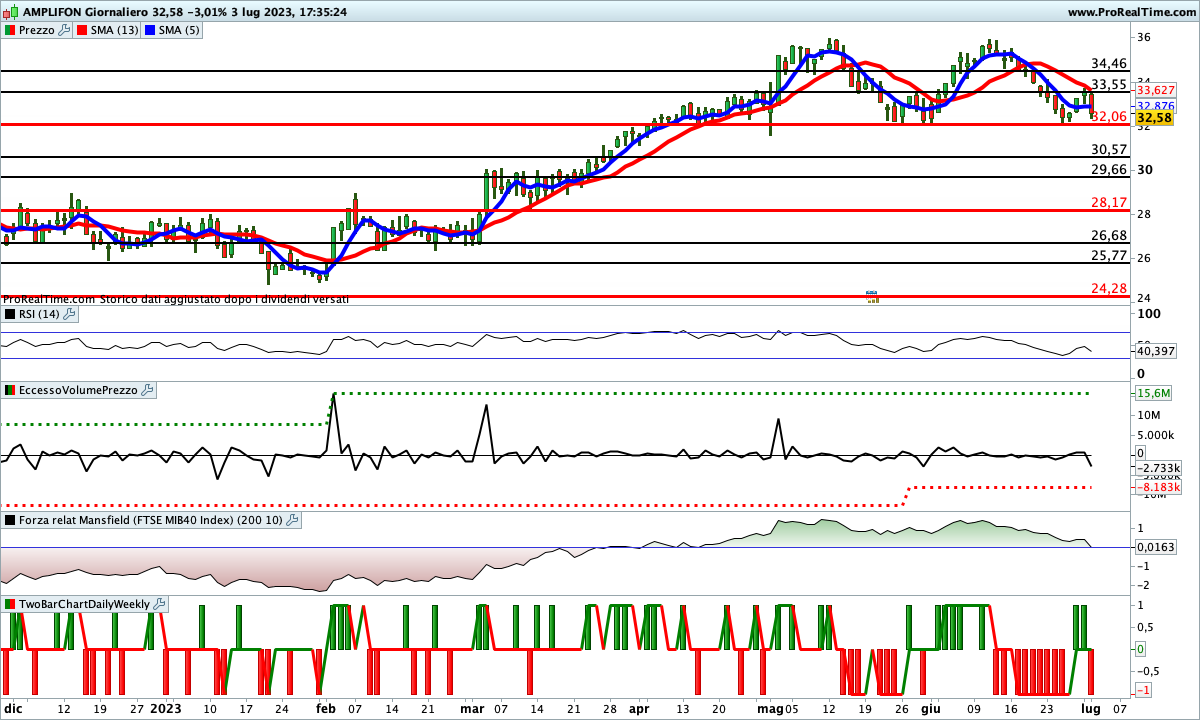Select the horizontal level label 29,66
Viewport: 1200px width, 720px height.
(1109, 170)
